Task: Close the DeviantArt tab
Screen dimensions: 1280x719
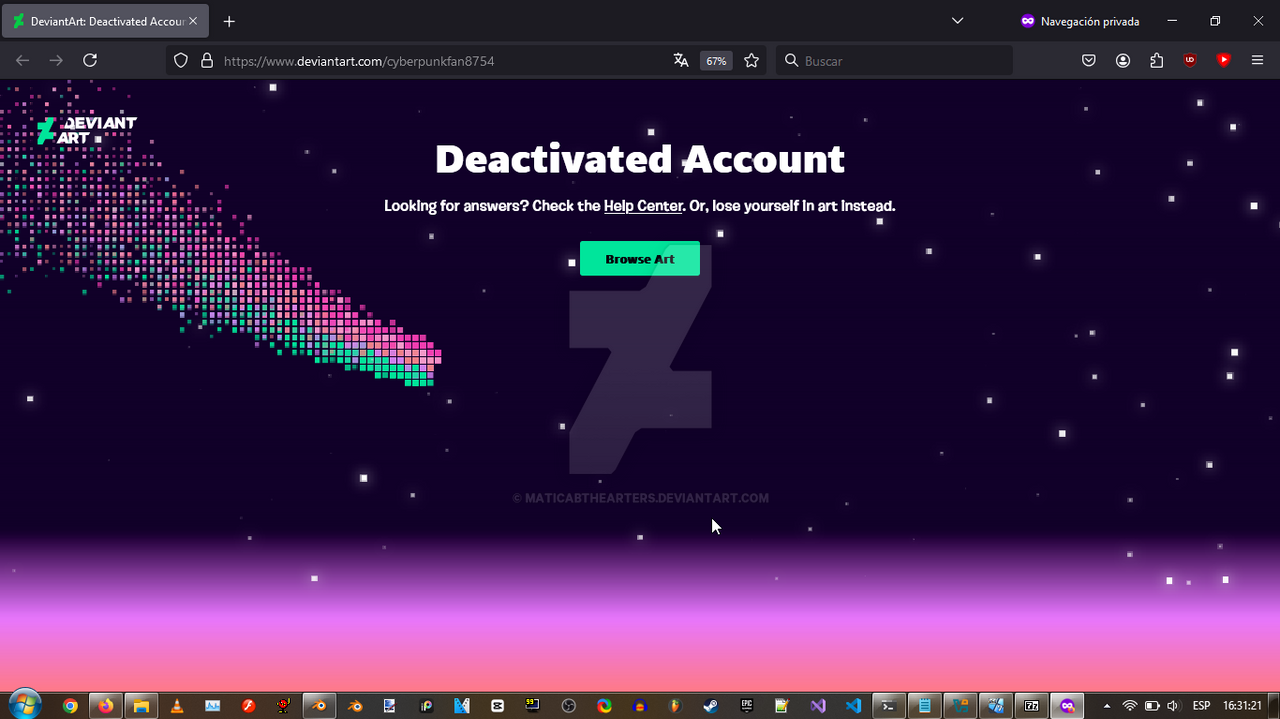Action: coord(193,21)
